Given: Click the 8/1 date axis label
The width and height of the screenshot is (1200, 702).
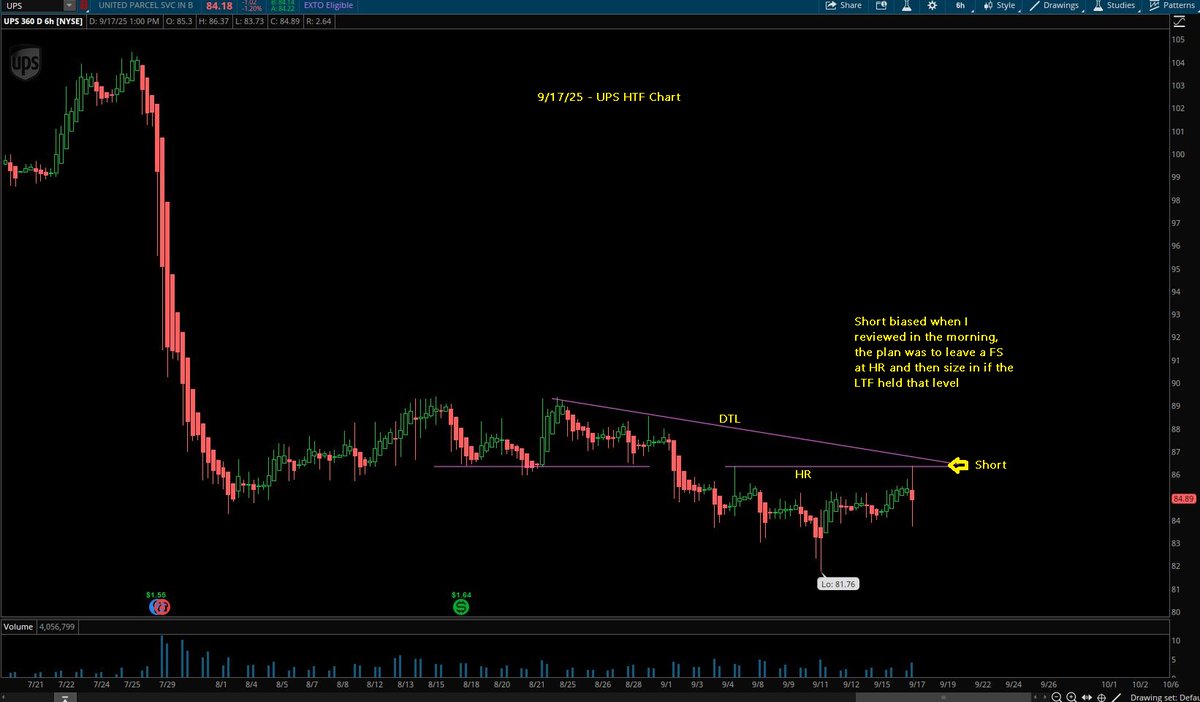Looking at the screenshot, I should 223,683.
